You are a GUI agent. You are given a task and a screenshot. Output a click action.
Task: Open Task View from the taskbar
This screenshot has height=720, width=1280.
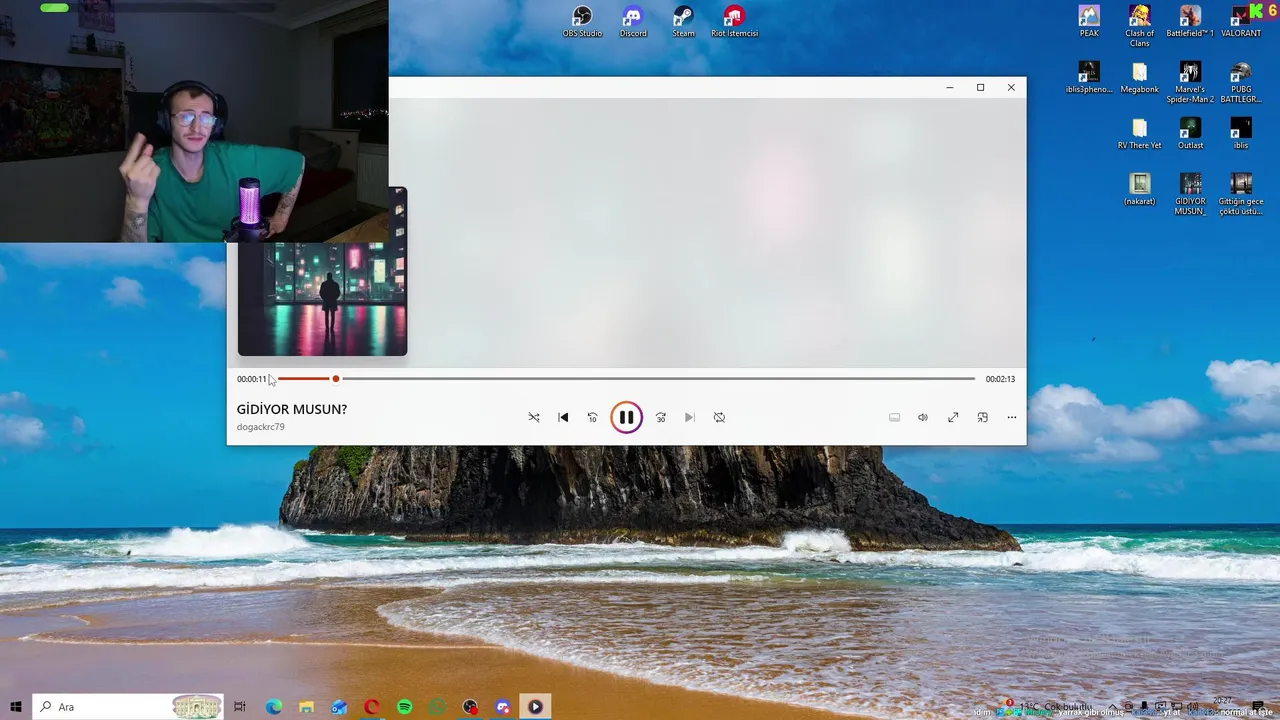(240, 707)
